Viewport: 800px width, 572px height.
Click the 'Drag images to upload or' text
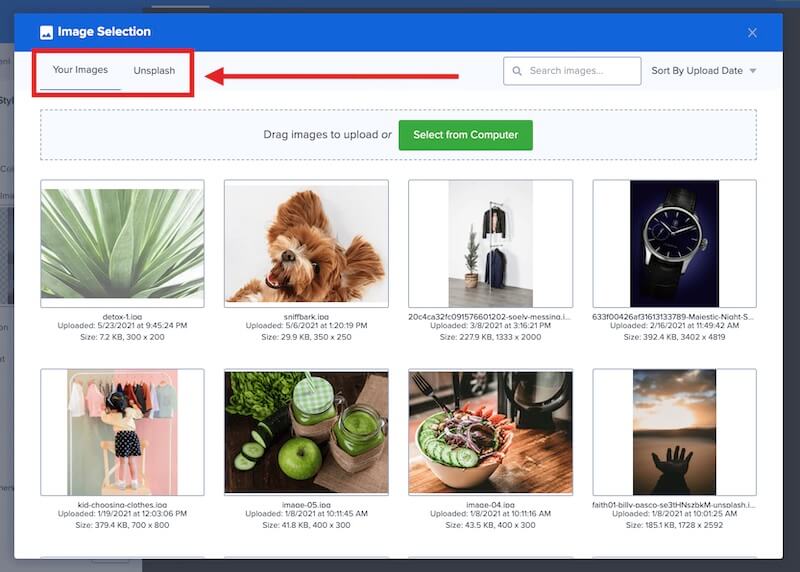328,135
